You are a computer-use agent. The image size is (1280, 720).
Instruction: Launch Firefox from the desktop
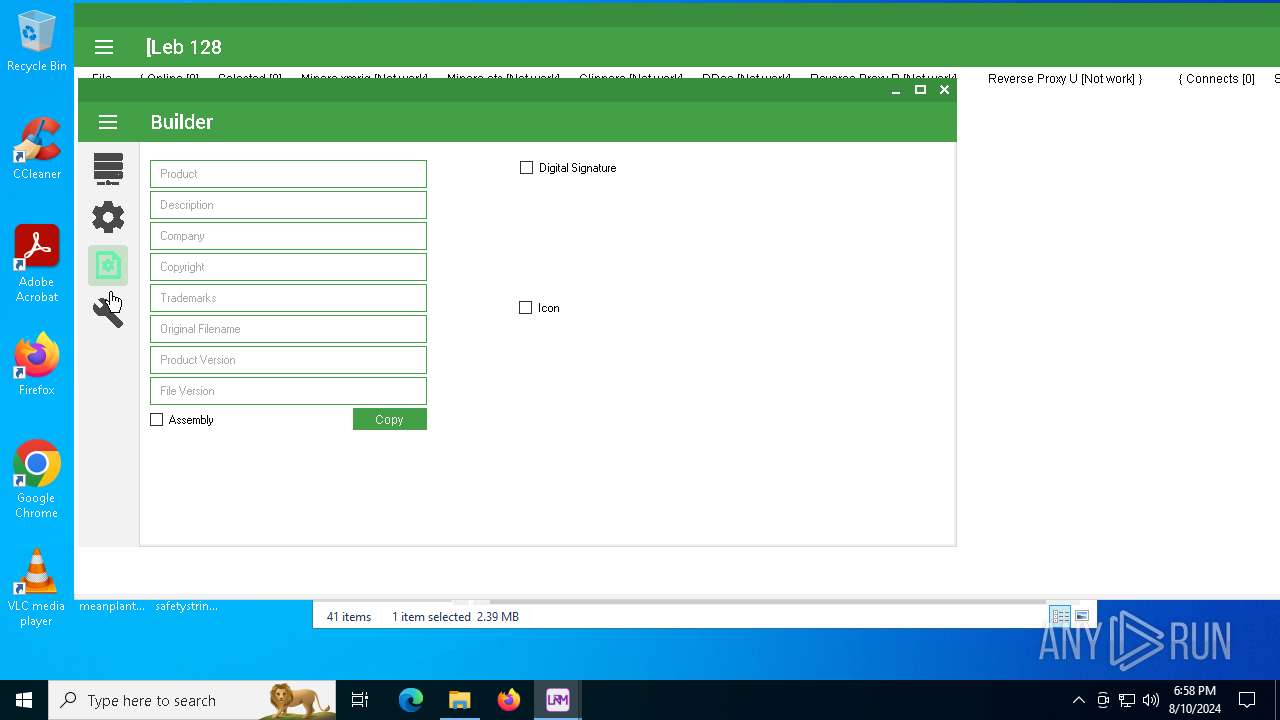(x=37, y=365)
